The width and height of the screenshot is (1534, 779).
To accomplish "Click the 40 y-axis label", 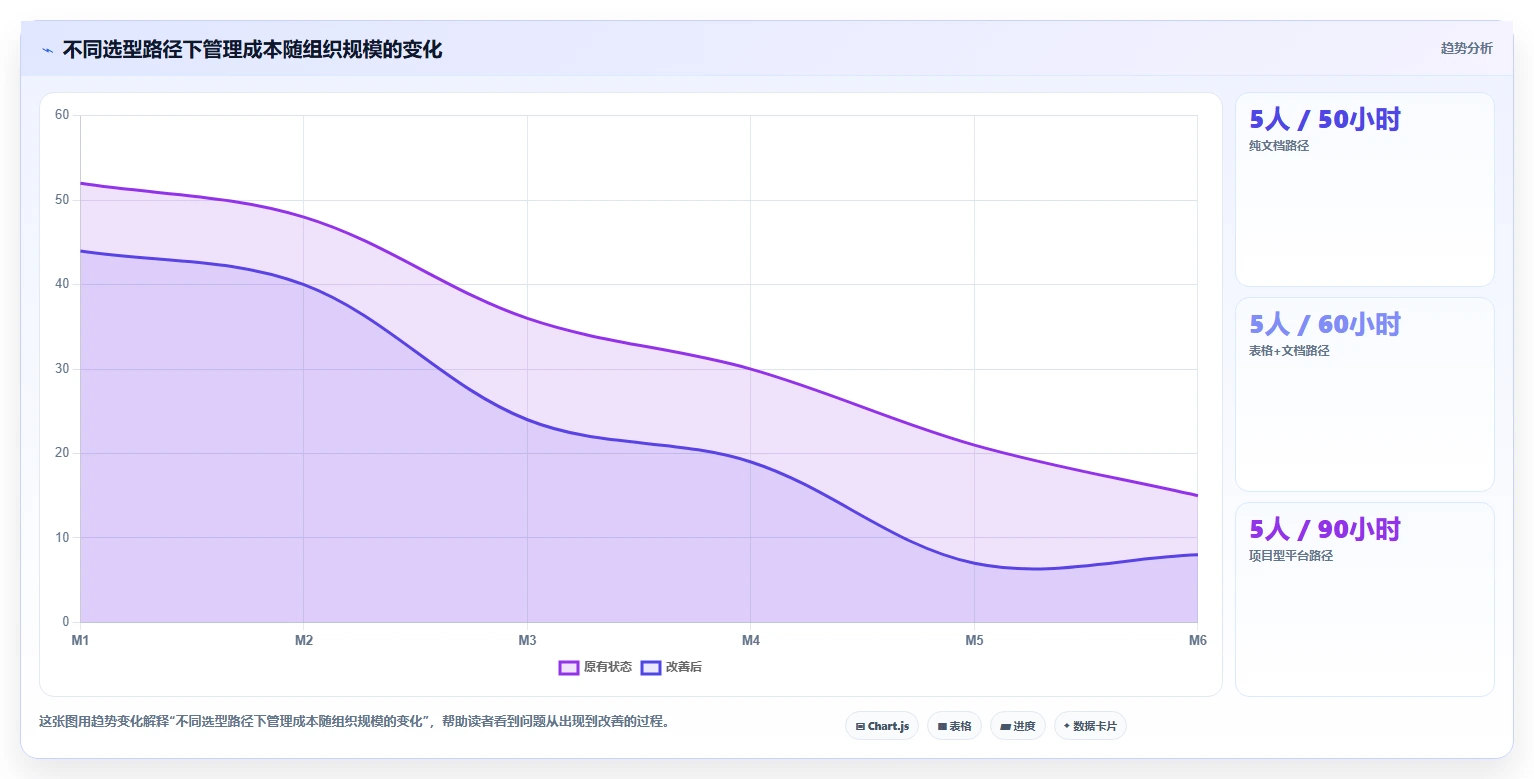I will click(62, 284).
